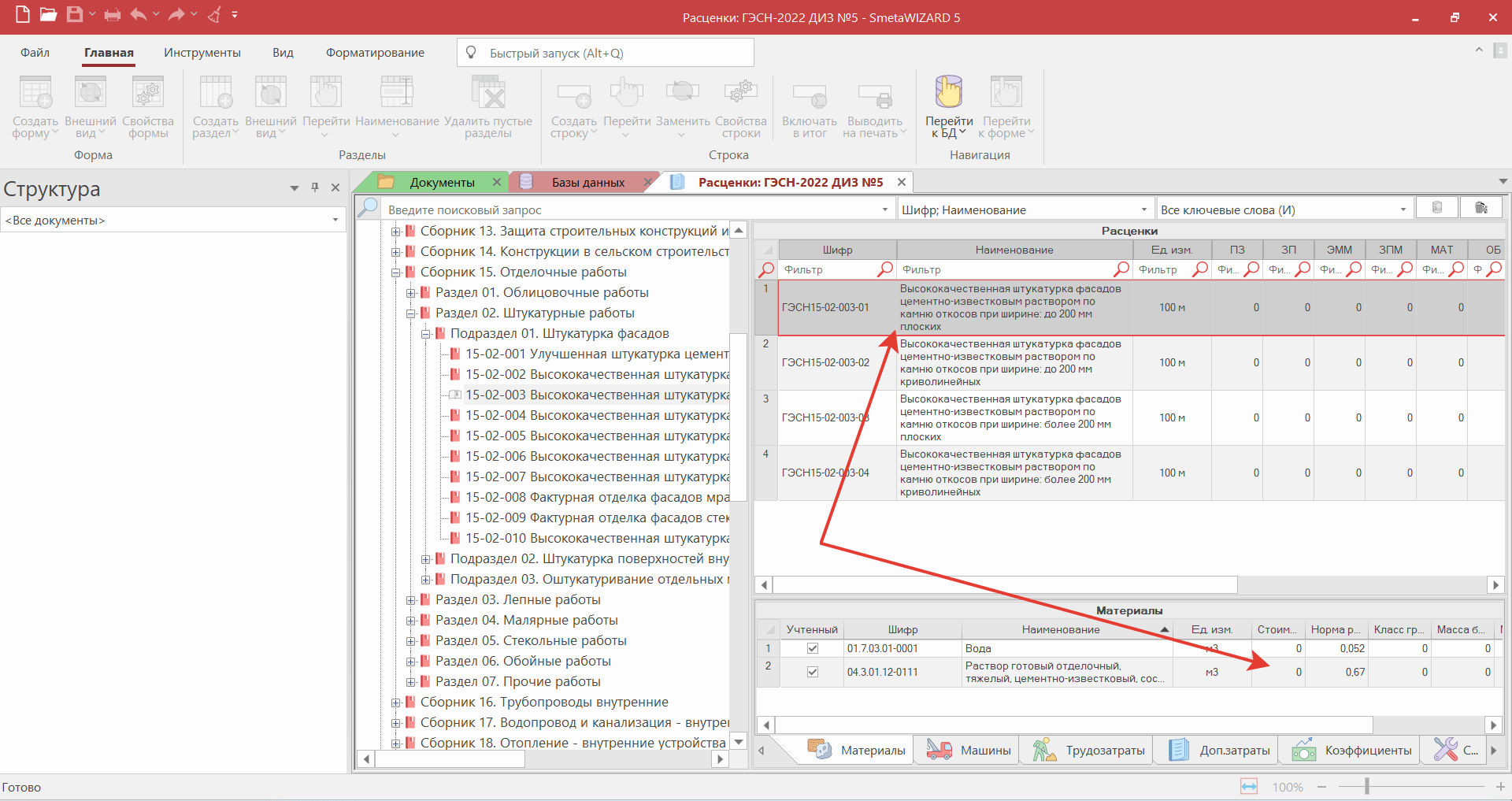
Task: Click in the Быстрый запуск search box
Action: pyautogui.click(x=605, y=53)
